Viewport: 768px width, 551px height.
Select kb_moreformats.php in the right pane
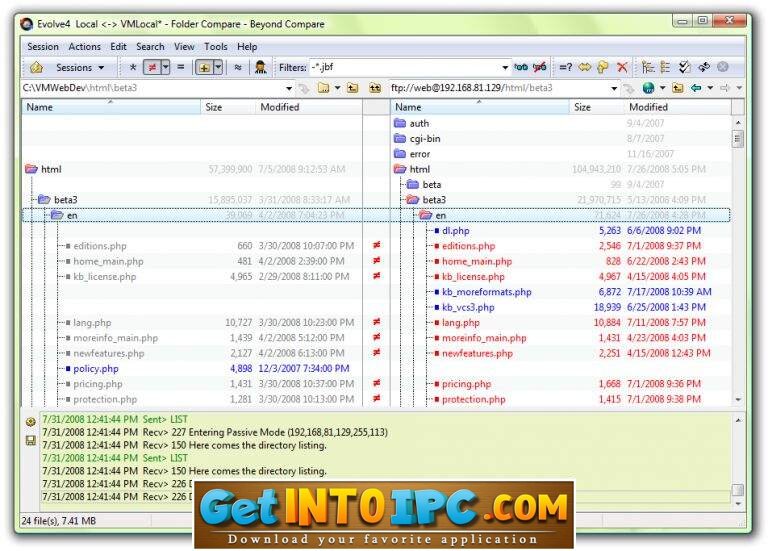tap(486, 292)
